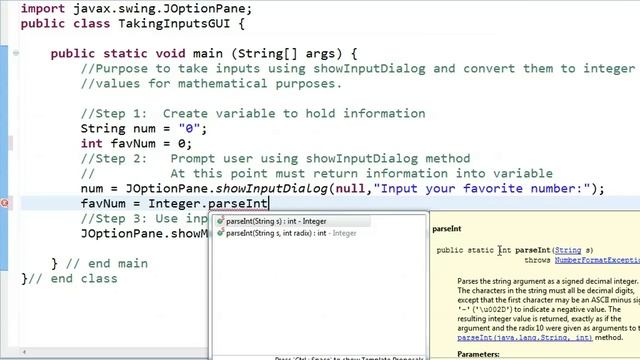
Task: Click icon of the parseInt radix proposal
Action: 220,233
